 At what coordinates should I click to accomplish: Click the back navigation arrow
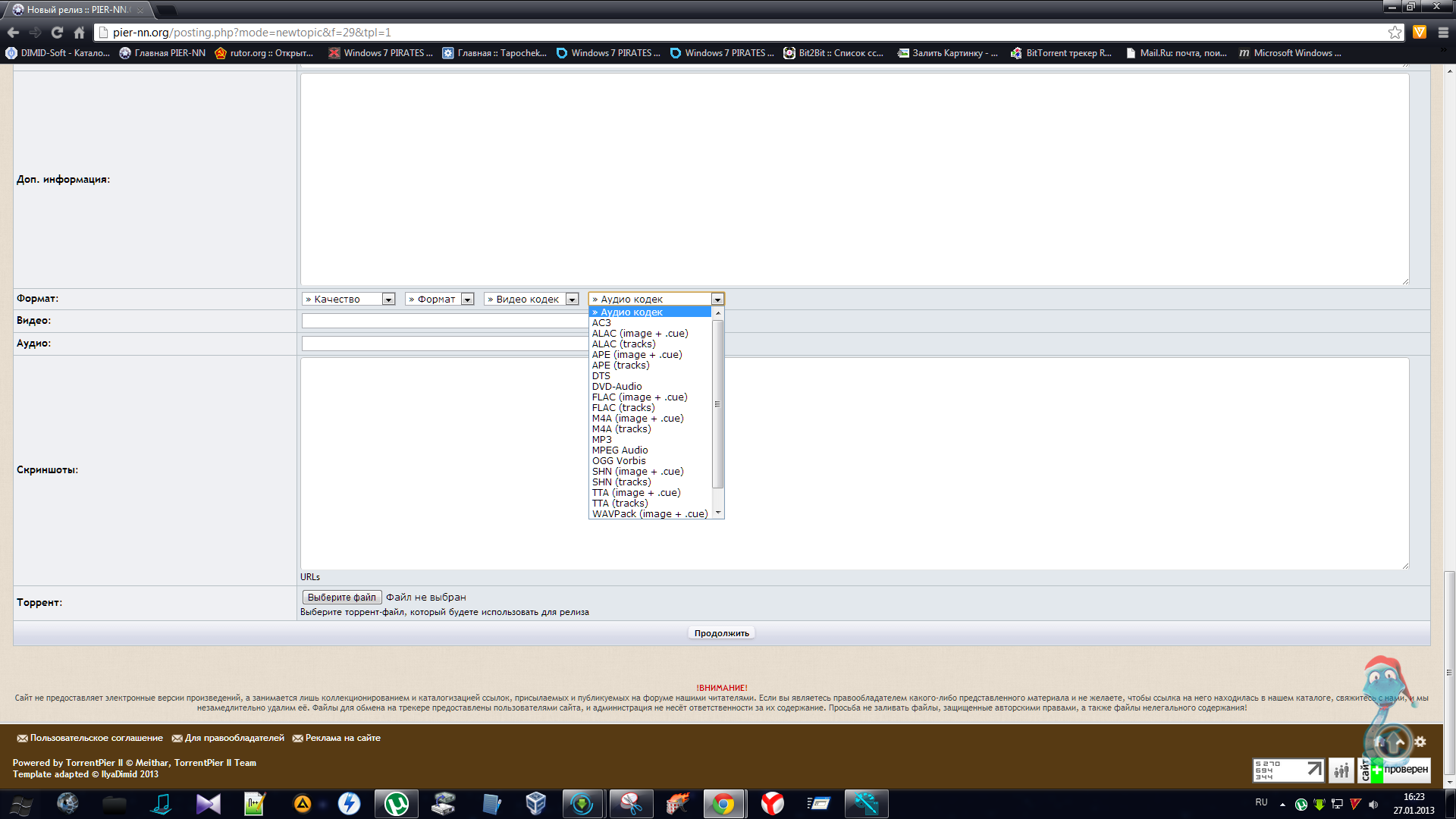[13, 33]
